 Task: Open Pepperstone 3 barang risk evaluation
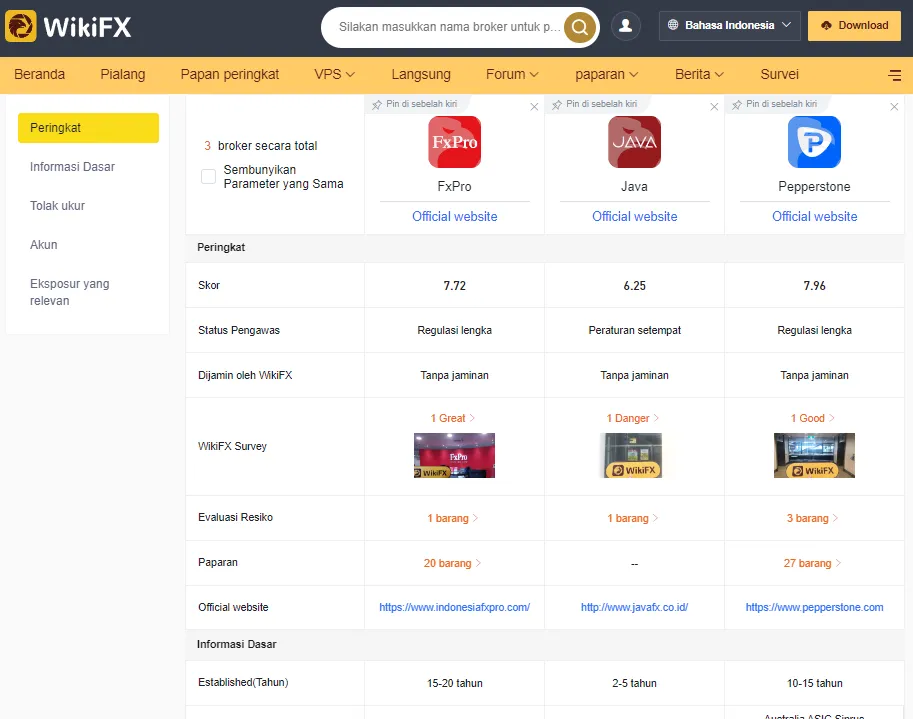pos(812,518)
